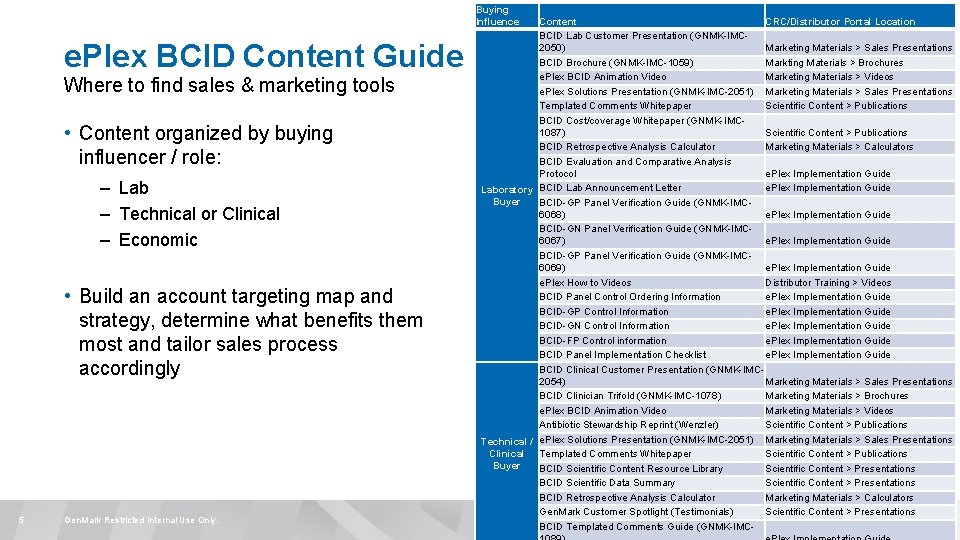This screenshot has height=540, width=960.
Task: Click 'Markting Materials > Brochures' for BCID Brochure
Action: click(860, 62)
